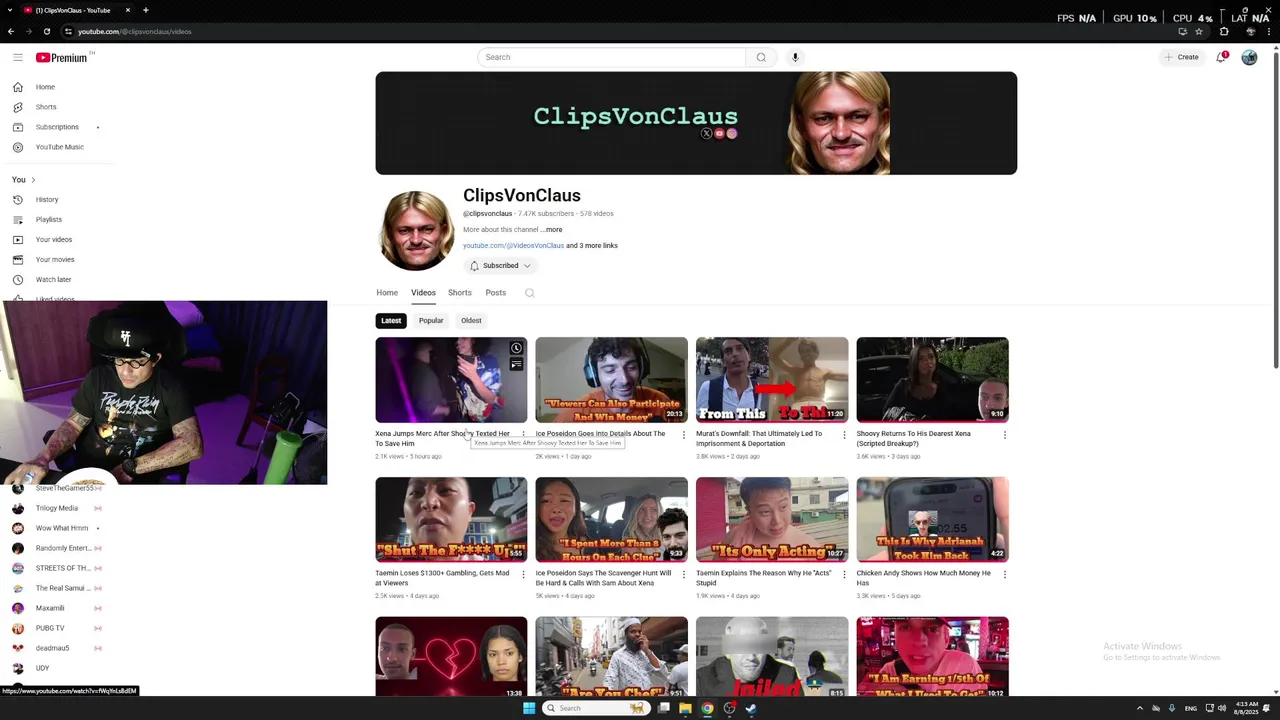
Task: Open Subscriptions in the sidebar
Action: pos(57,127)
